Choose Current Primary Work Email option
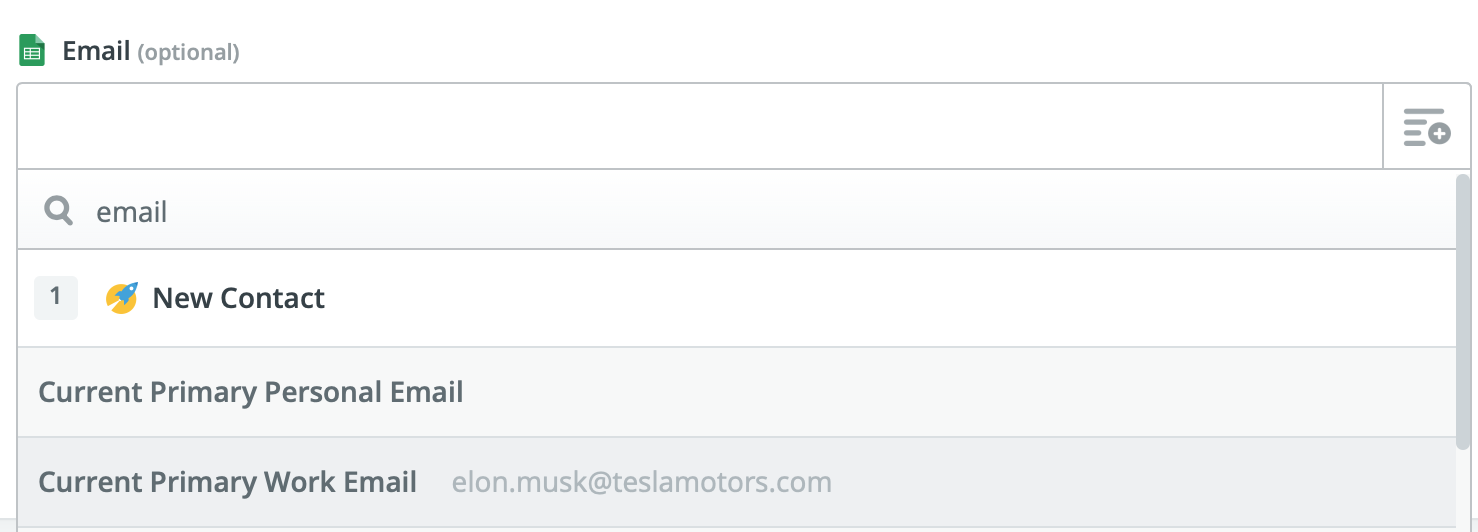 point(737,482)
